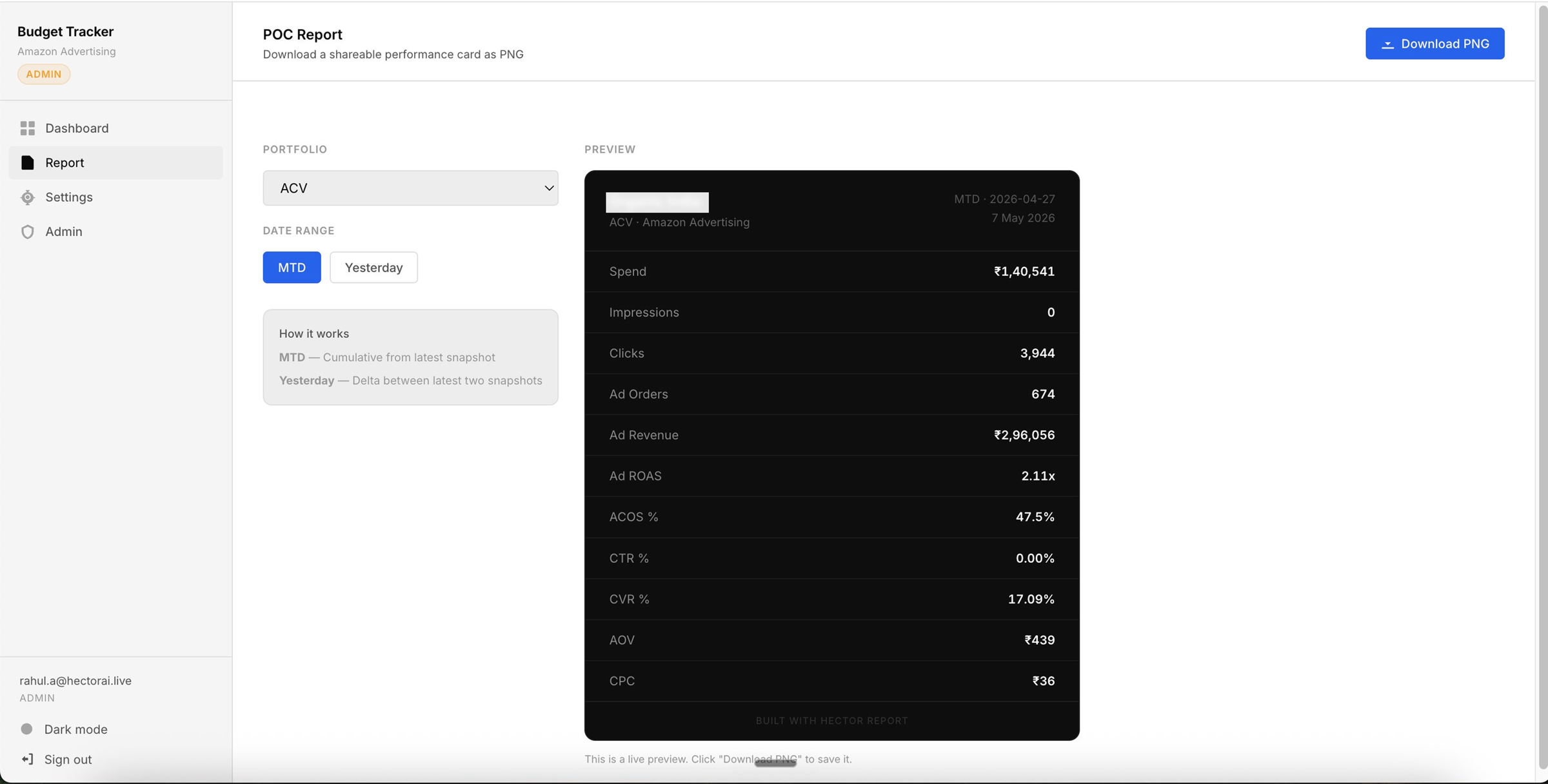This screenshot has height=784, width=1548.
Task: Click the Admin shield icon
Action: tap(27, 231)
